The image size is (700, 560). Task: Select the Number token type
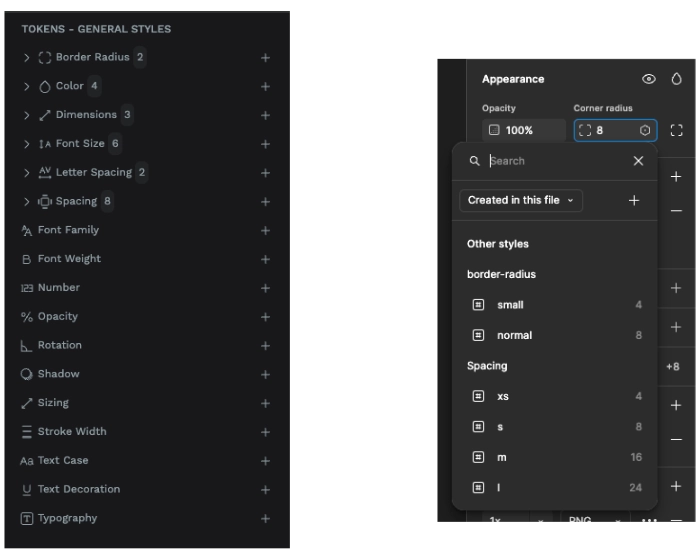tap(50, 288)
